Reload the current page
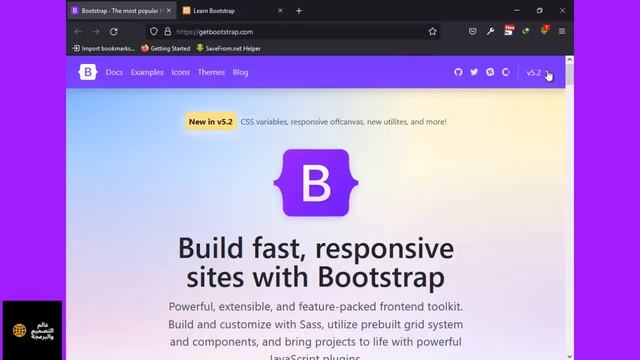 [x=113, y=31]
